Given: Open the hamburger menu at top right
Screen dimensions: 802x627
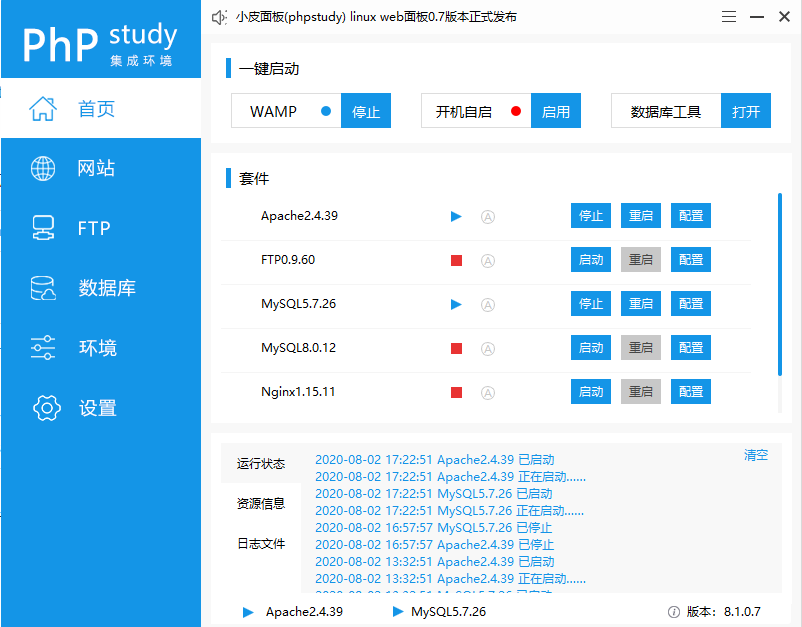Looking at the screenshot, I should (x=728, y=16).
